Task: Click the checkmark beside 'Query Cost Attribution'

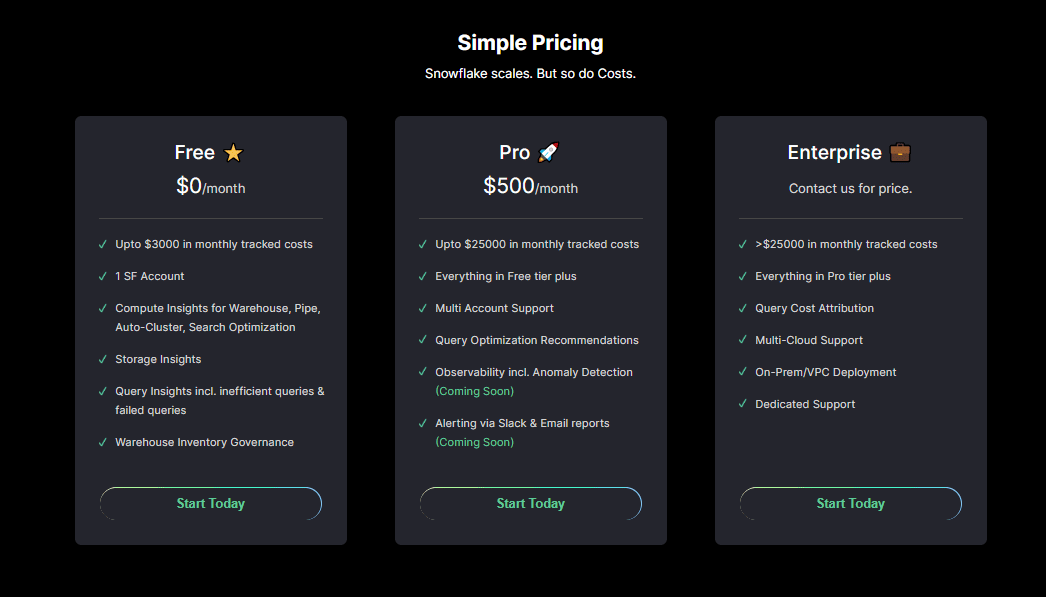Action: [x=742, y=308]
